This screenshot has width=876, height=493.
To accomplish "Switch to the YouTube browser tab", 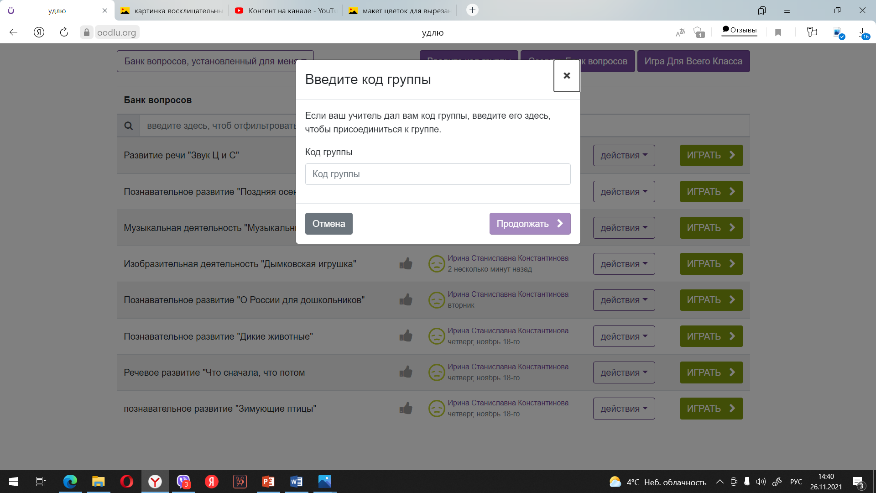I will 282,11.
